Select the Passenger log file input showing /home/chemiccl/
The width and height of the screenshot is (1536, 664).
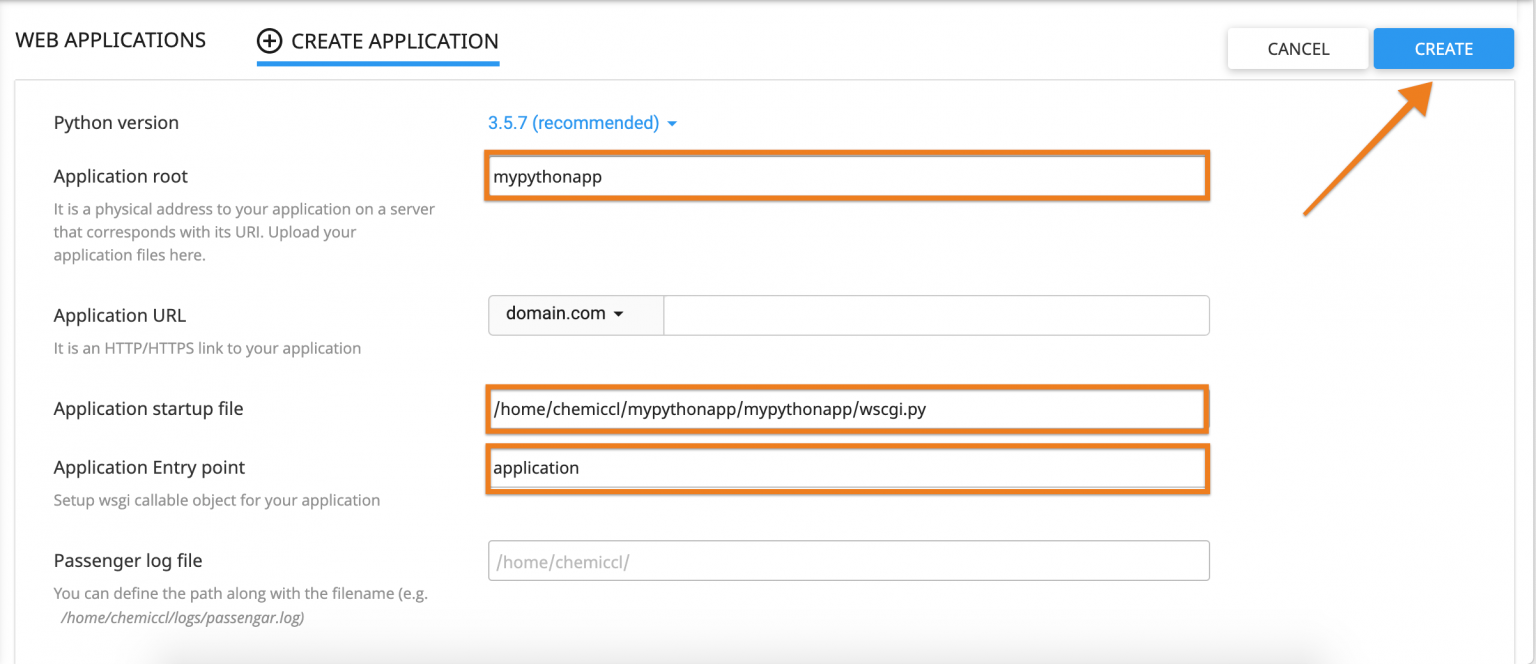point(846,560)
